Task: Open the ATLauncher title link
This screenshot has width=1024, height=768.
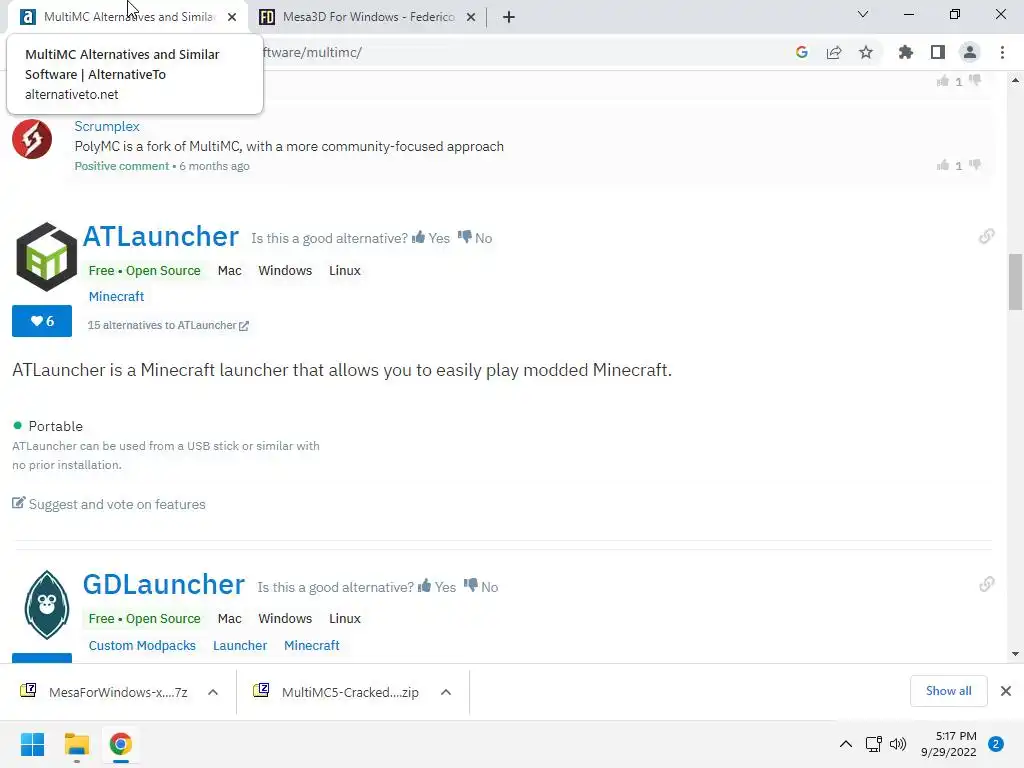Action: pyautogui.click(x=161, y=236)
